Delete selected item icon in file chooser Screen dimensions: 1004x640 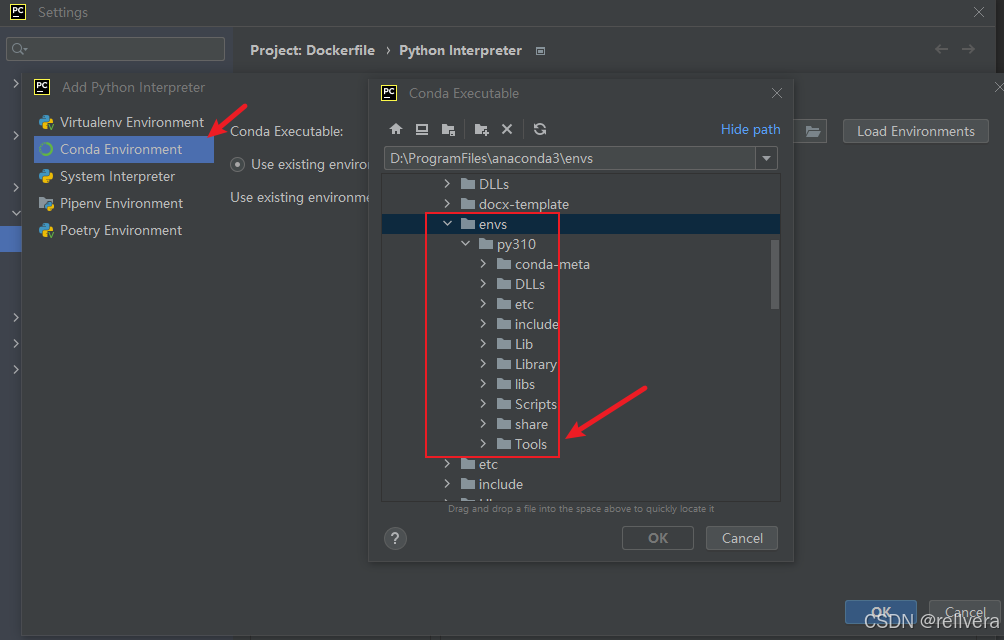pos(506,129)
